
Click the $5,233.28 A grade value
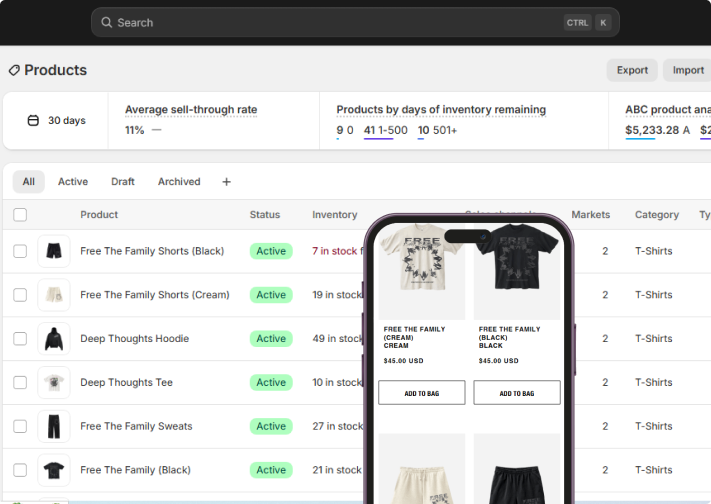point(657,130)
